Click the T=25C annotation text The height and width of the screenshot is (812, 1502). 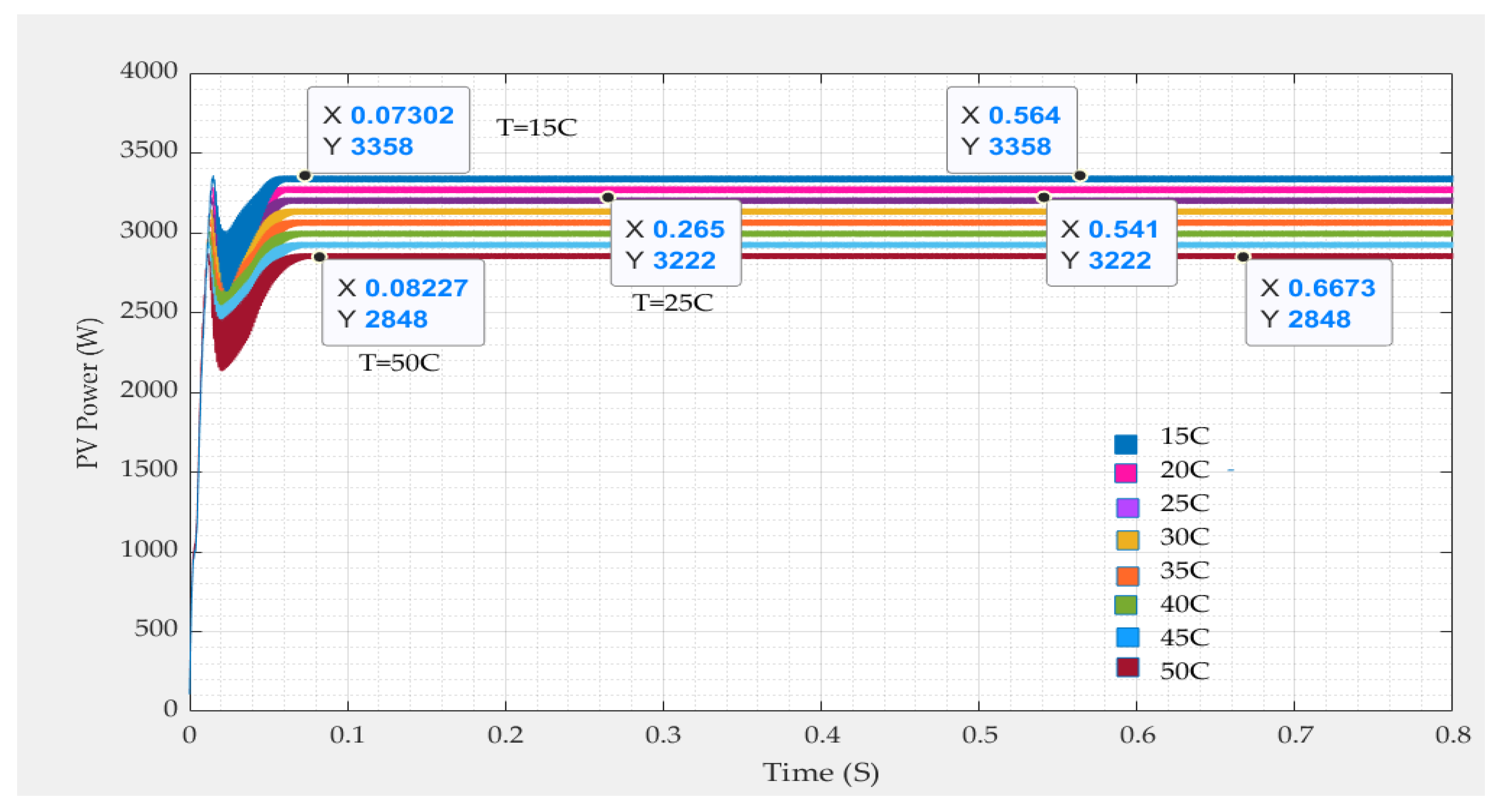point(672,303)
